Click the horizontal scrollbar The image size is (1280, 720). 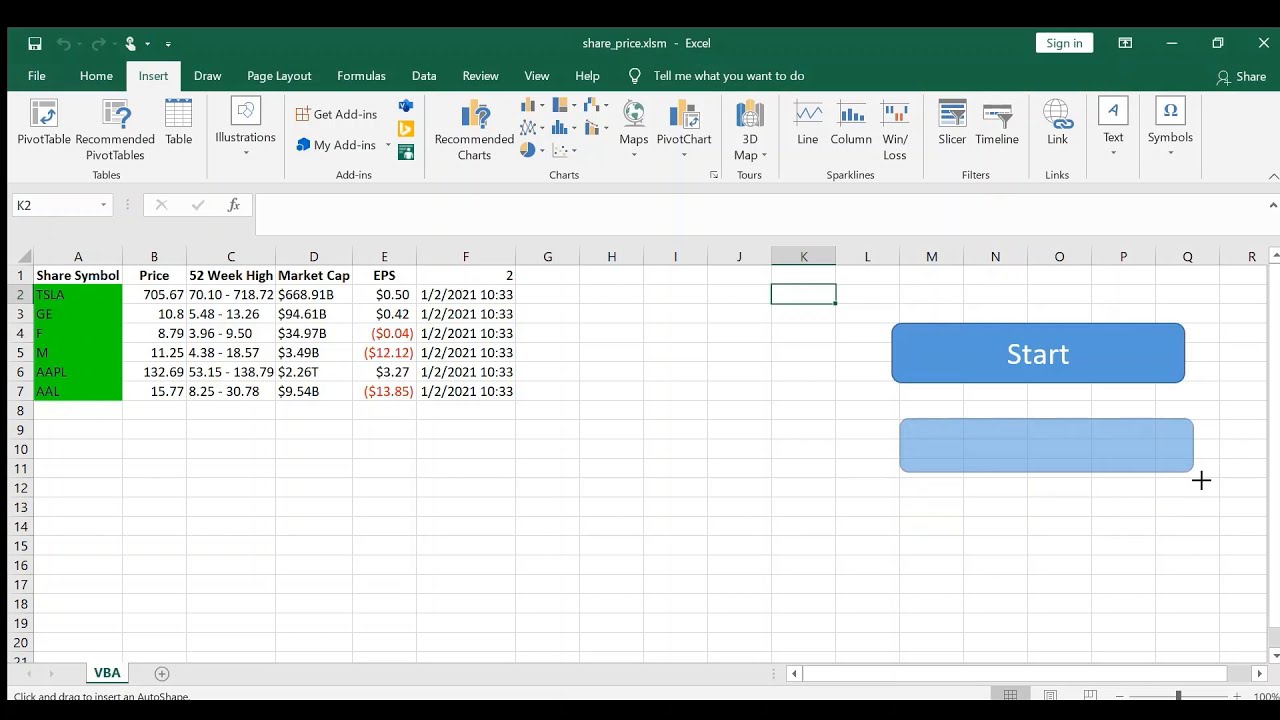[x=1014, y=674]
